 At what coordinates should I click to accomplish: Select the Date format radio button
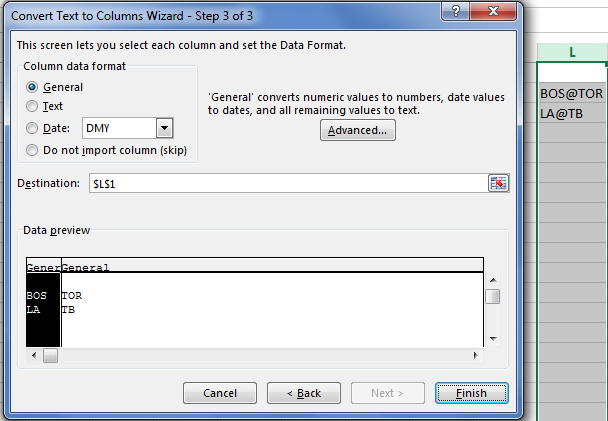(32, 128)
